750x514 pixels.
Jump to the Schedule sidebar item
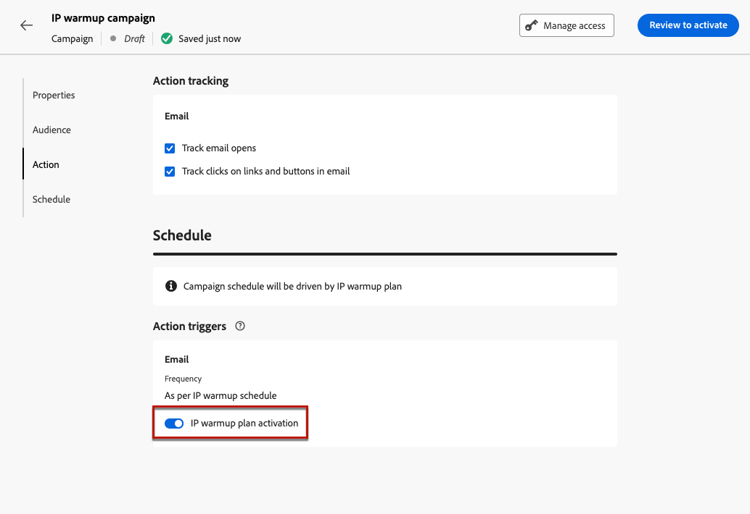(x=51, y=199)
